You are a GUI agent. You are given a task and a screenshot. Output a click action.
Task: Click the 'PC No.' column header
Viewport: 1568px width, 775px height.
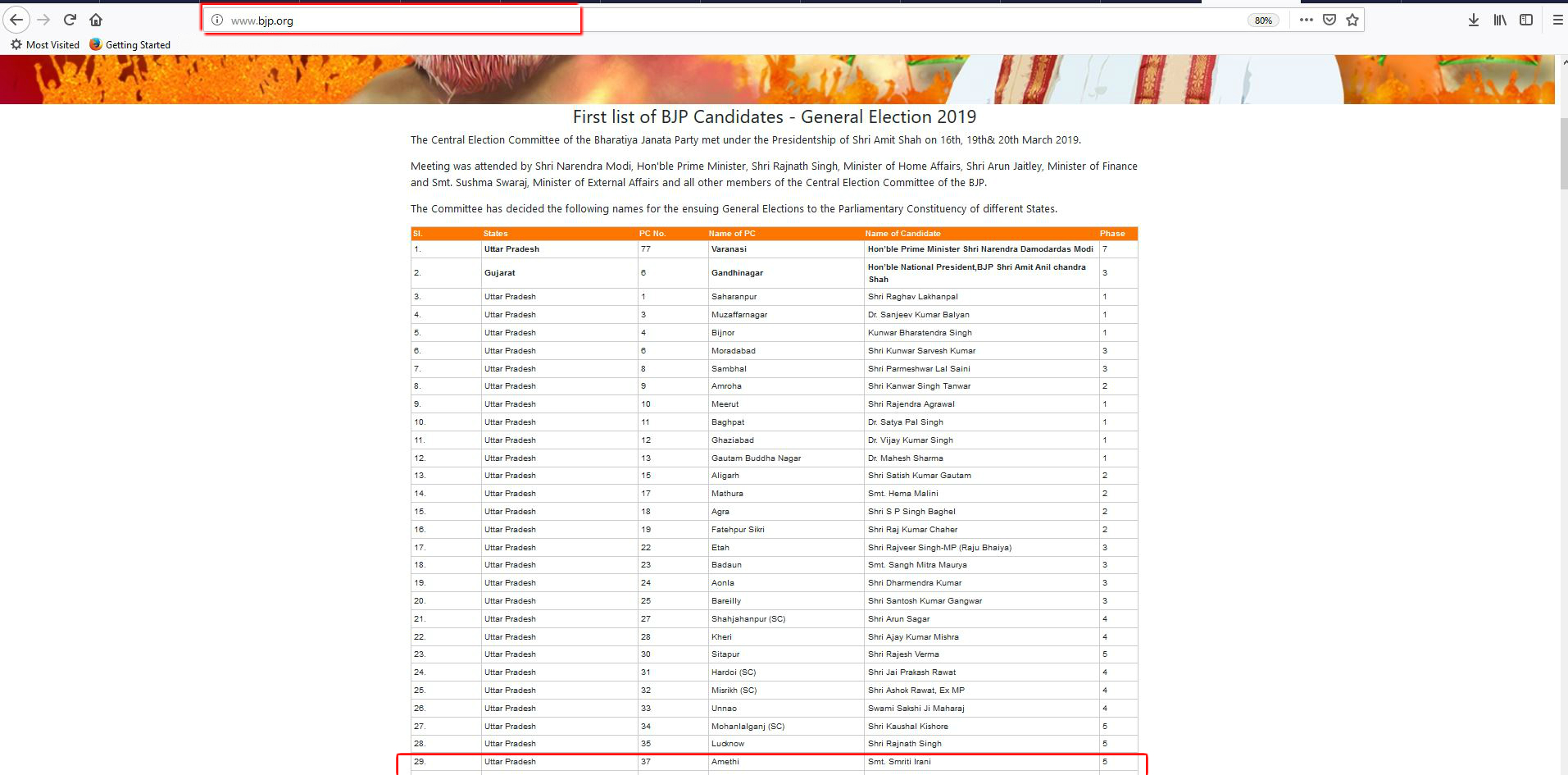click(652, 234)
